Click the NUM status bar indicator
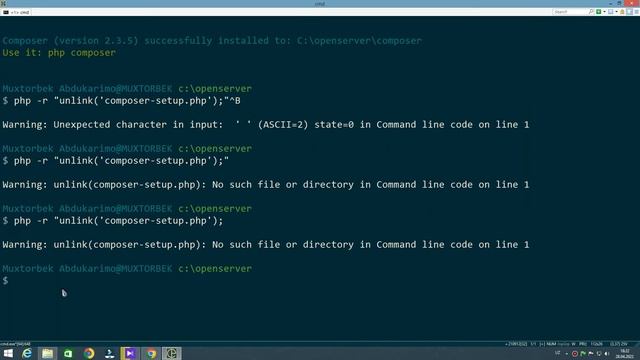This screenshot has height=360, width=640. 551,344
